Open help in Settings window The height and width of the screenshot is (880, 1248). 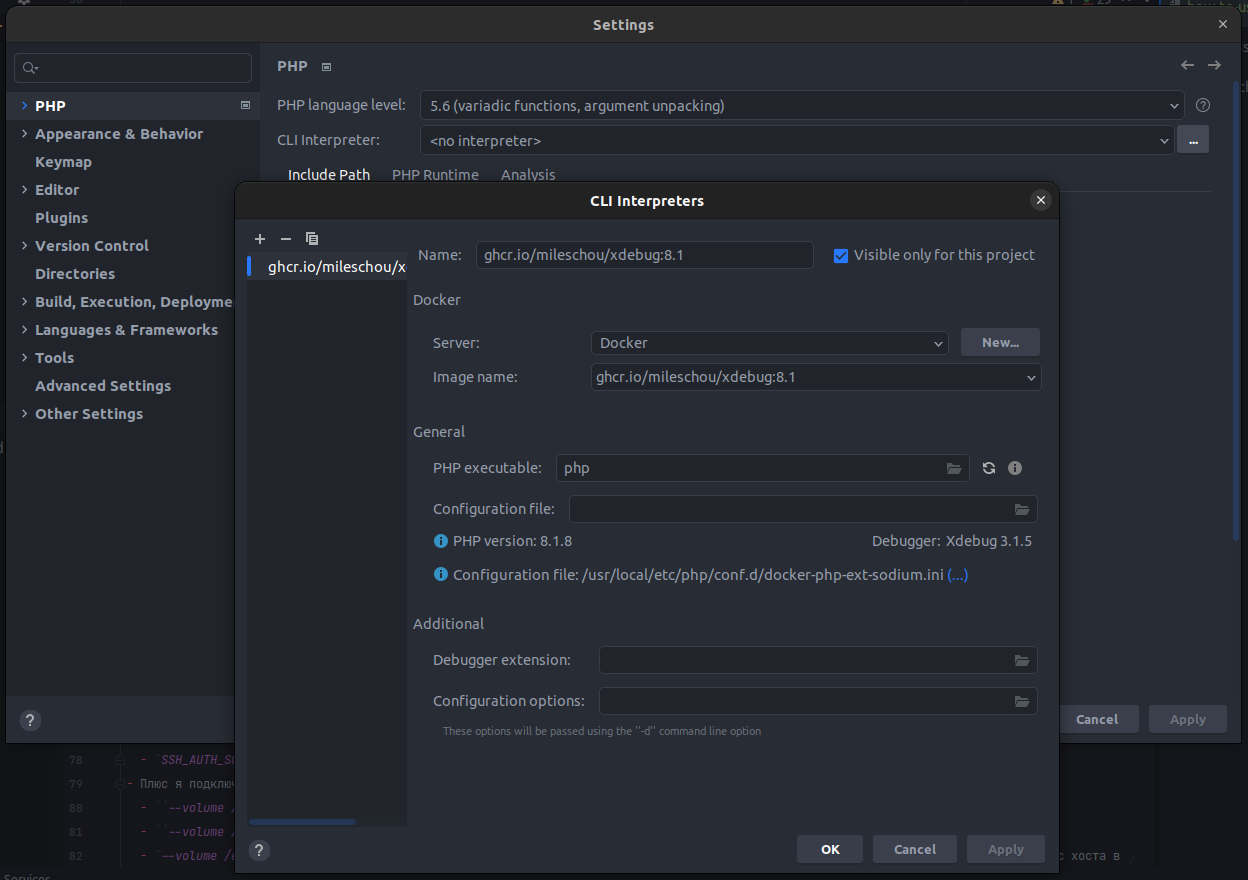point(30,720)
